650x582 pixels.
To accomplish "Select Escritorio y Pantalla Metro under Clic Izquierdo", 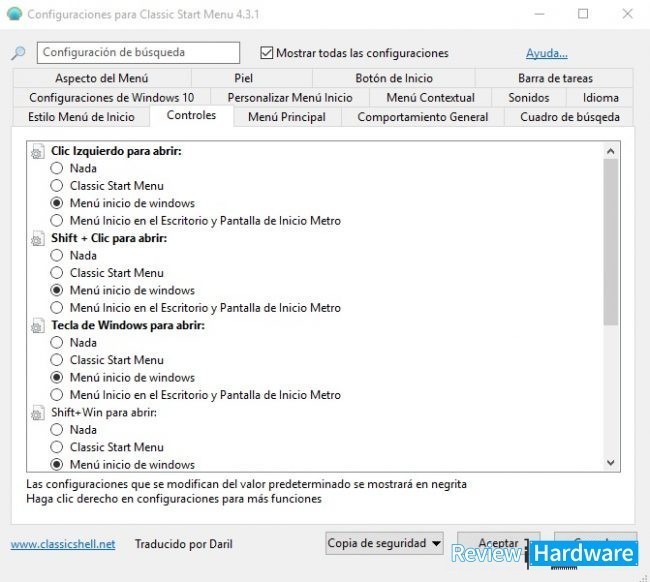I will coord(57,221).
